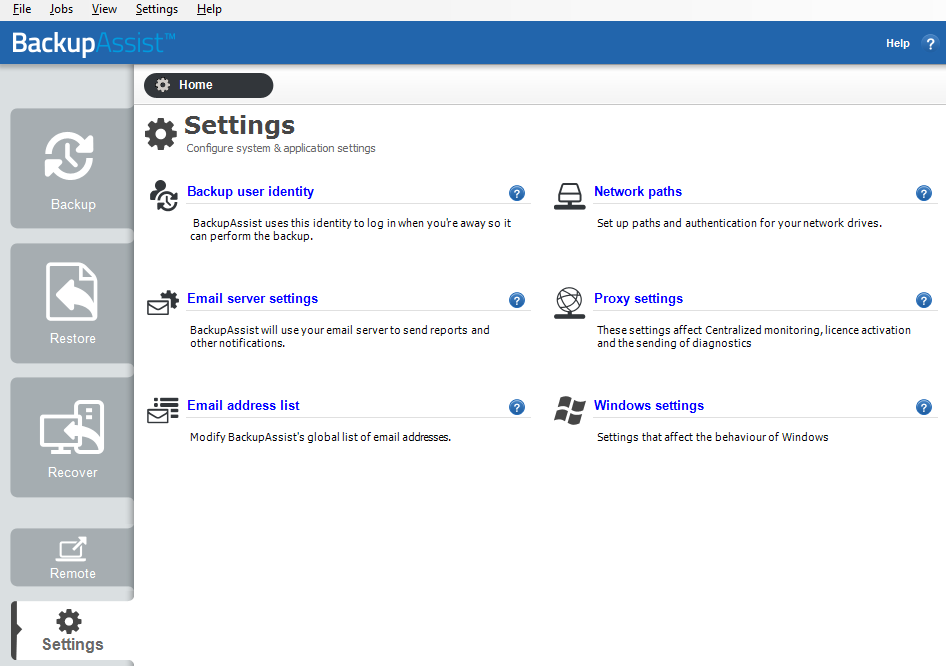This screenshot has height=666, width=946.
Task: Click the Backup user identity icon
Action: 163,195
